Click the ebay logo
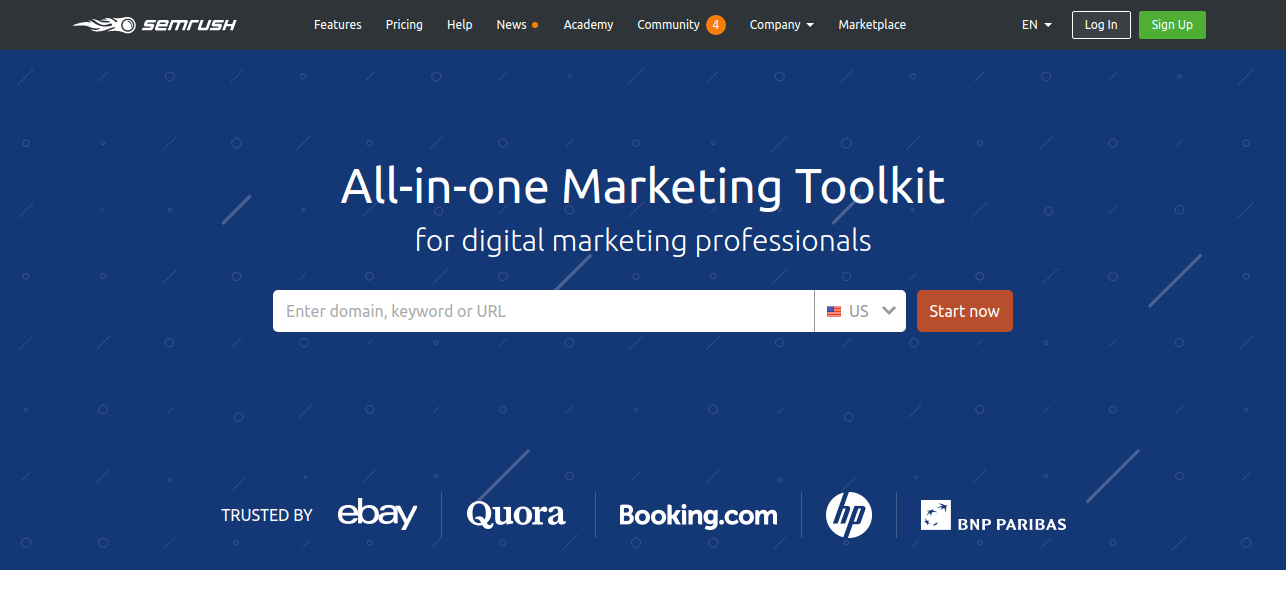1286x608 pixels. tap(377, 514)
